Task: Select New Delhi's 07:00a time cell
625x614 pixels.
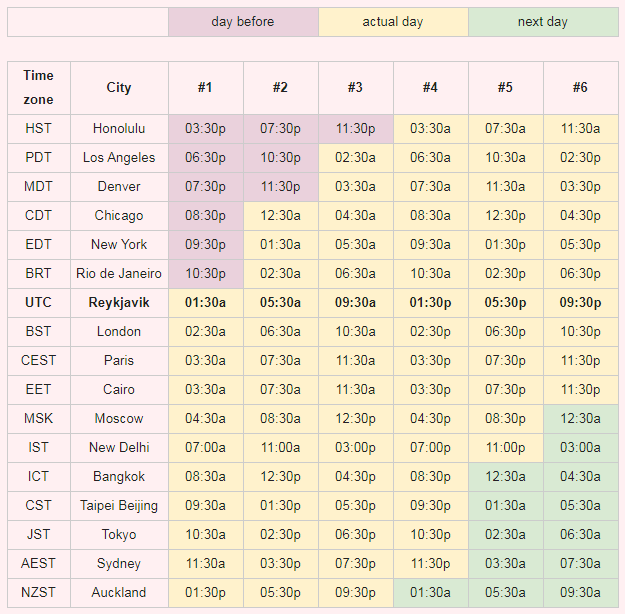Action: (206, 448)
